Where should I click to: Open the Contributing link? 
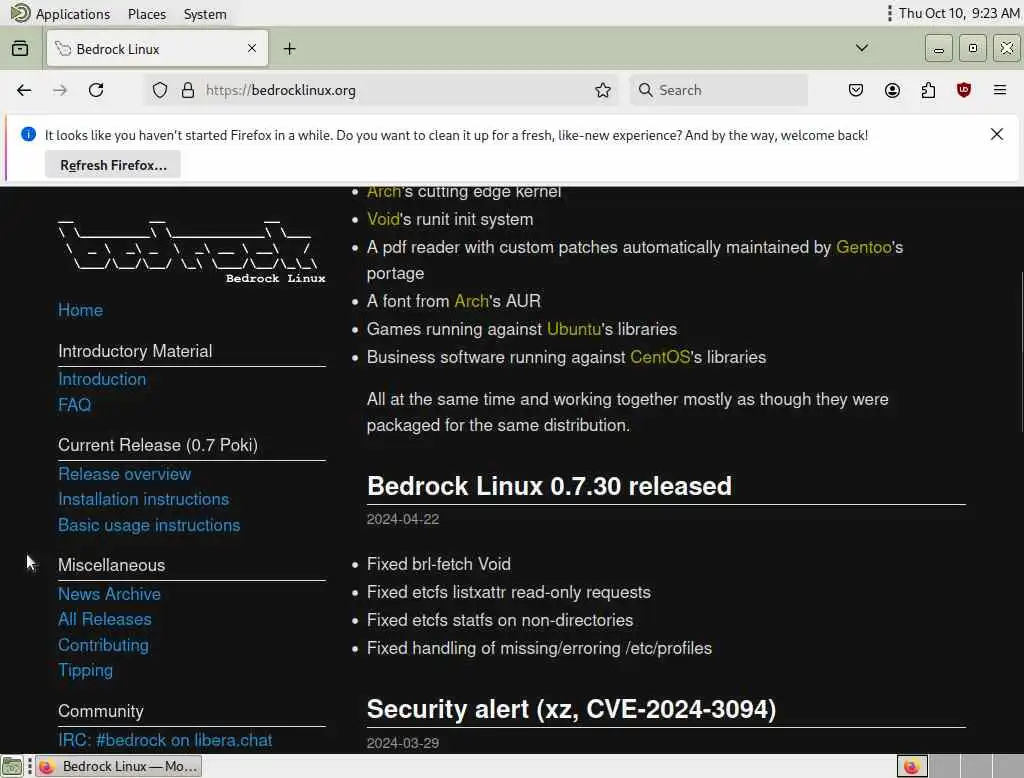point(103,645)
